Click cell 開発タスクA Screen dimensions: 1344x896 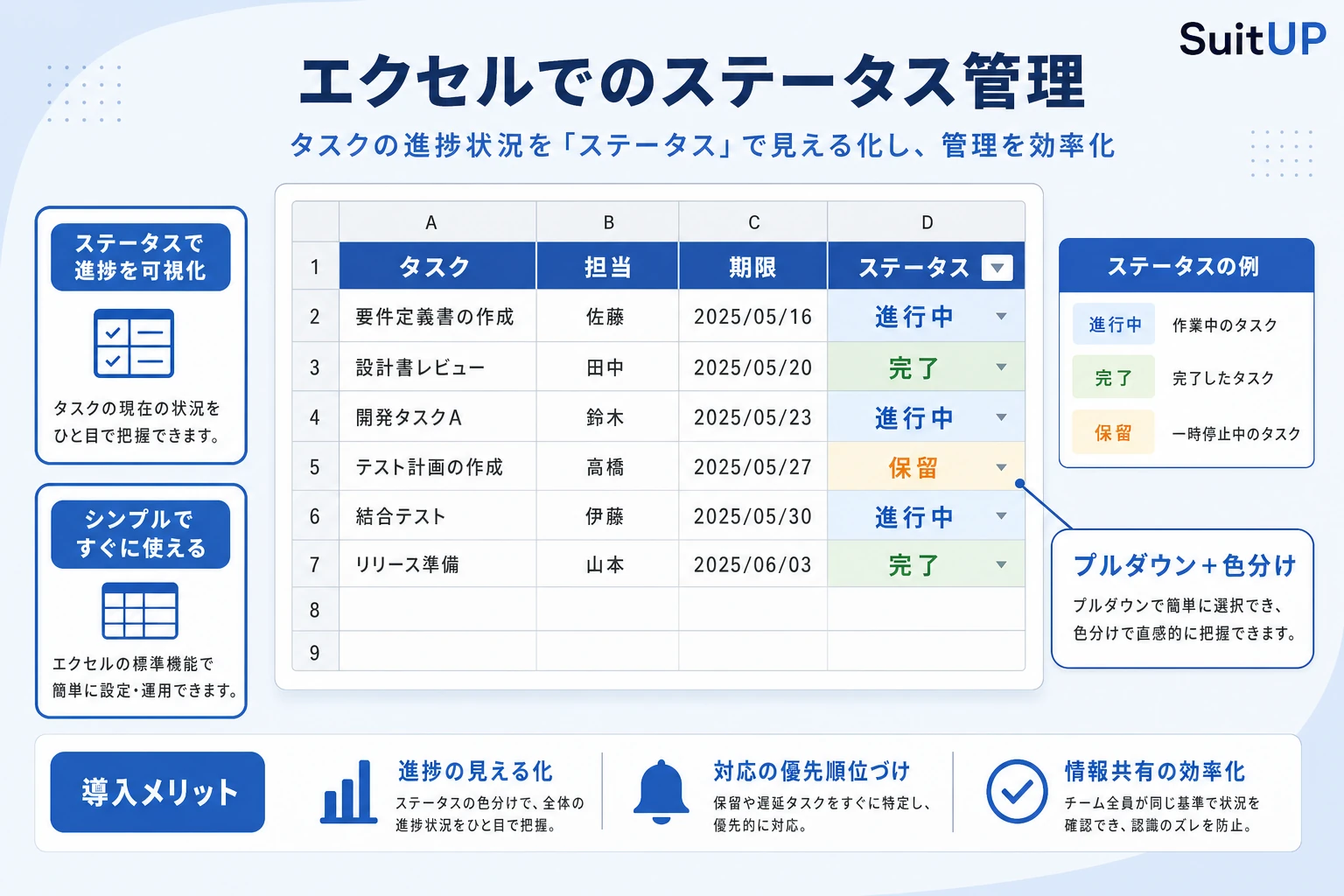pyautogui.click(x=437, y=417)
